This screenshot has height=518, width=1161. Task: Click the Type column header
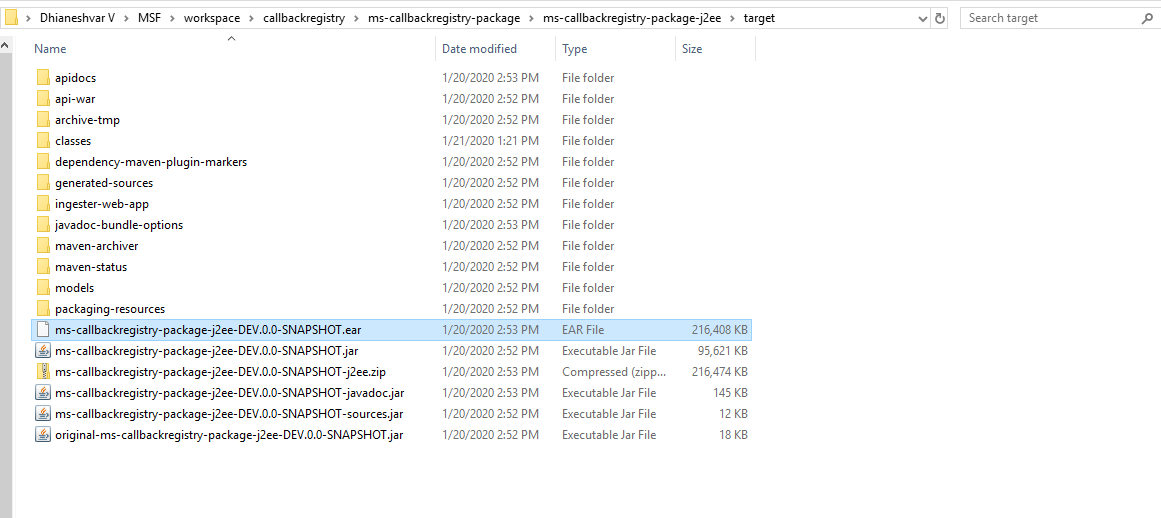click(x=575, y=49)
